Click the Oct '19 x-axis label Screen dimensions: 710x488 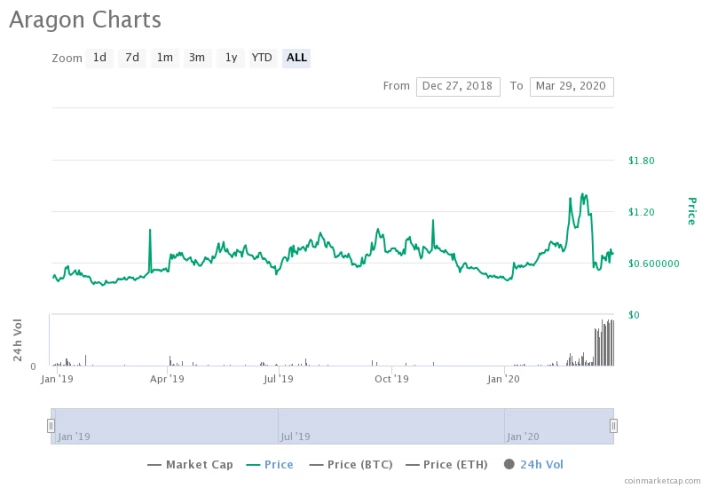[391, 379]
